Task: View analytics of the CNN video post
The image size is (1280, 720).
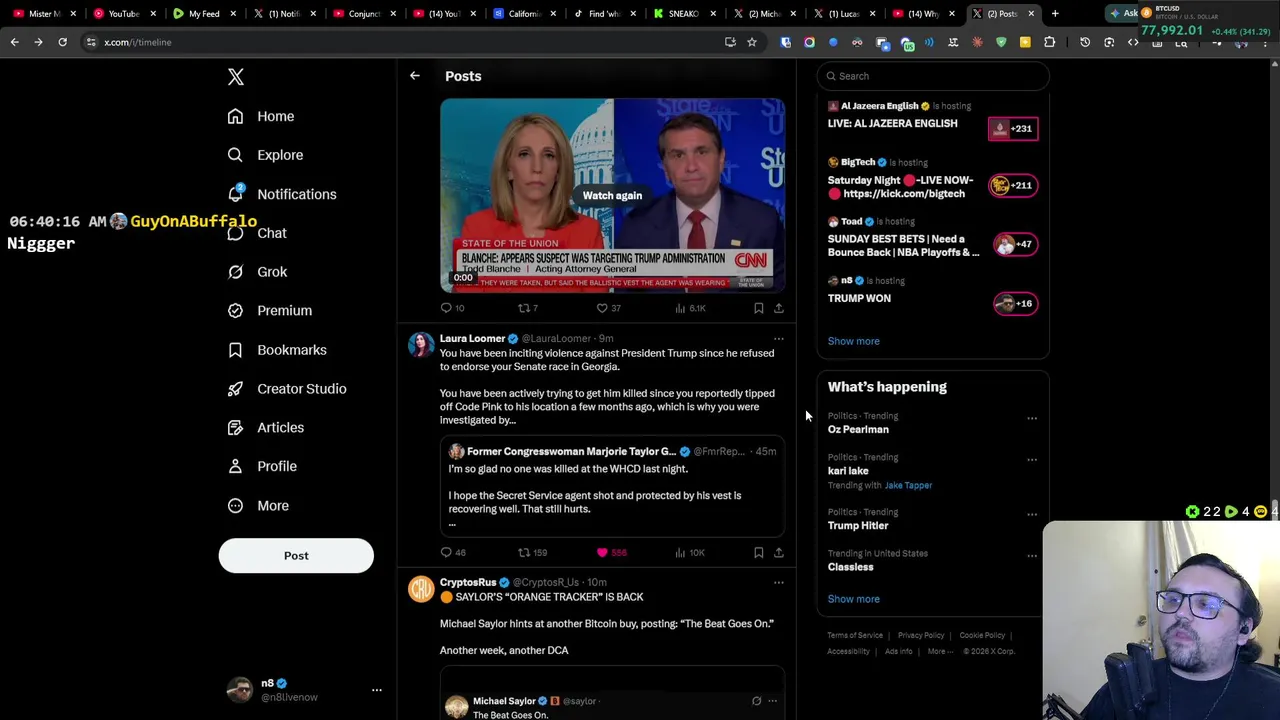Action: coord(690,308)
